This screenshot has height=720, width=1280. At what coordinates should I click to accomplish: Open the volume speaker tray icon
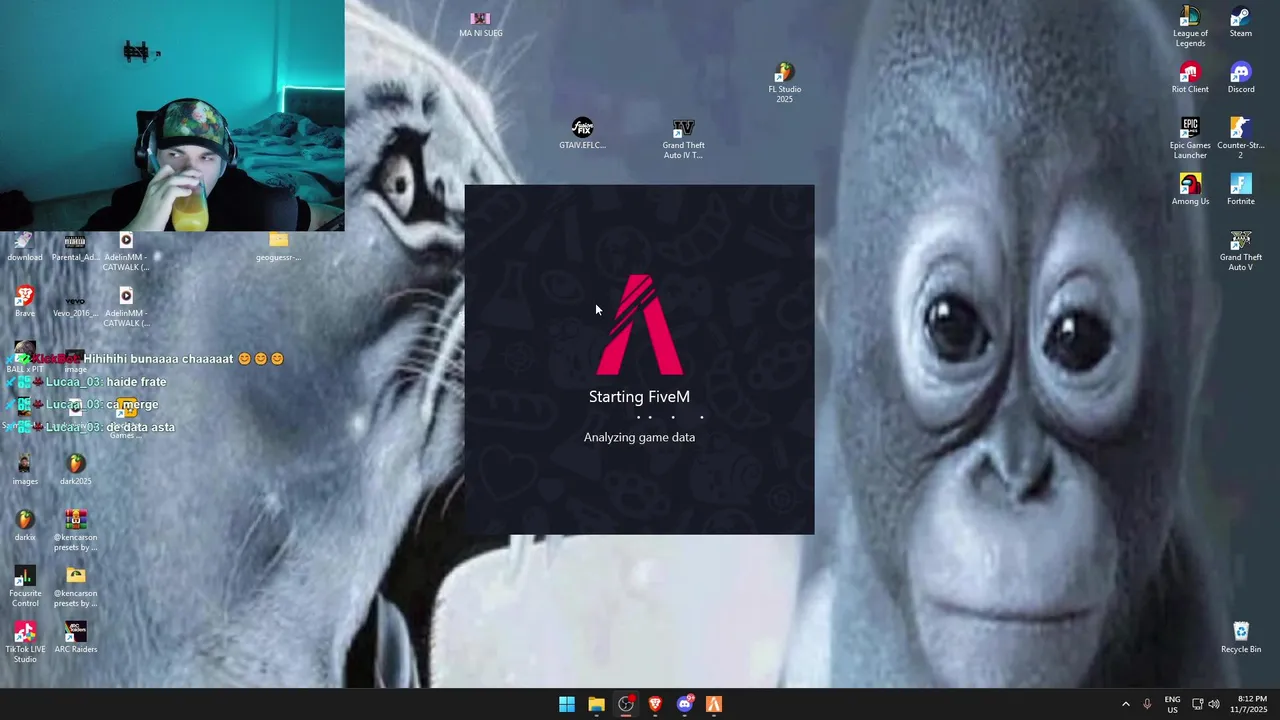point(1214,704)
